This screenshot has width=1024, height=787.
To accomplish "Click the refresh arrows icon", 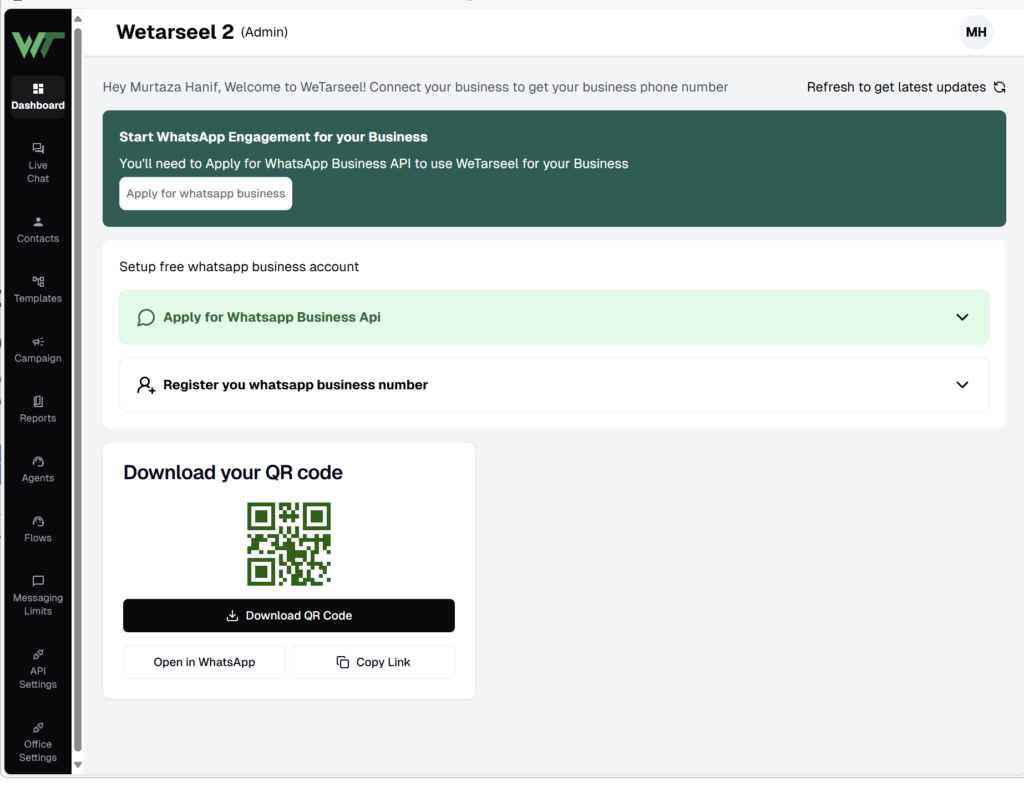I will point(999,87).
